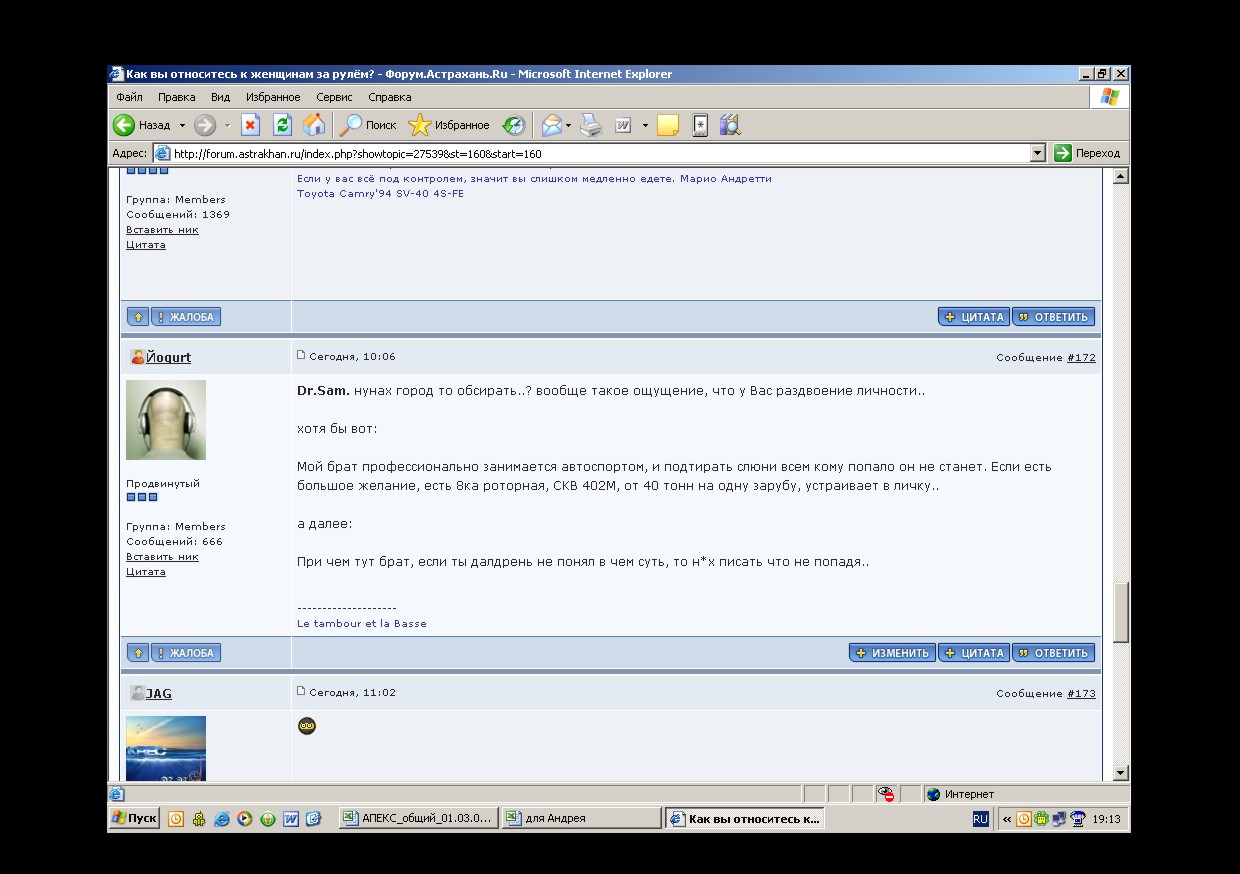
Task: Expand the Edit with Word dropdown arrow
Action: 645,126
